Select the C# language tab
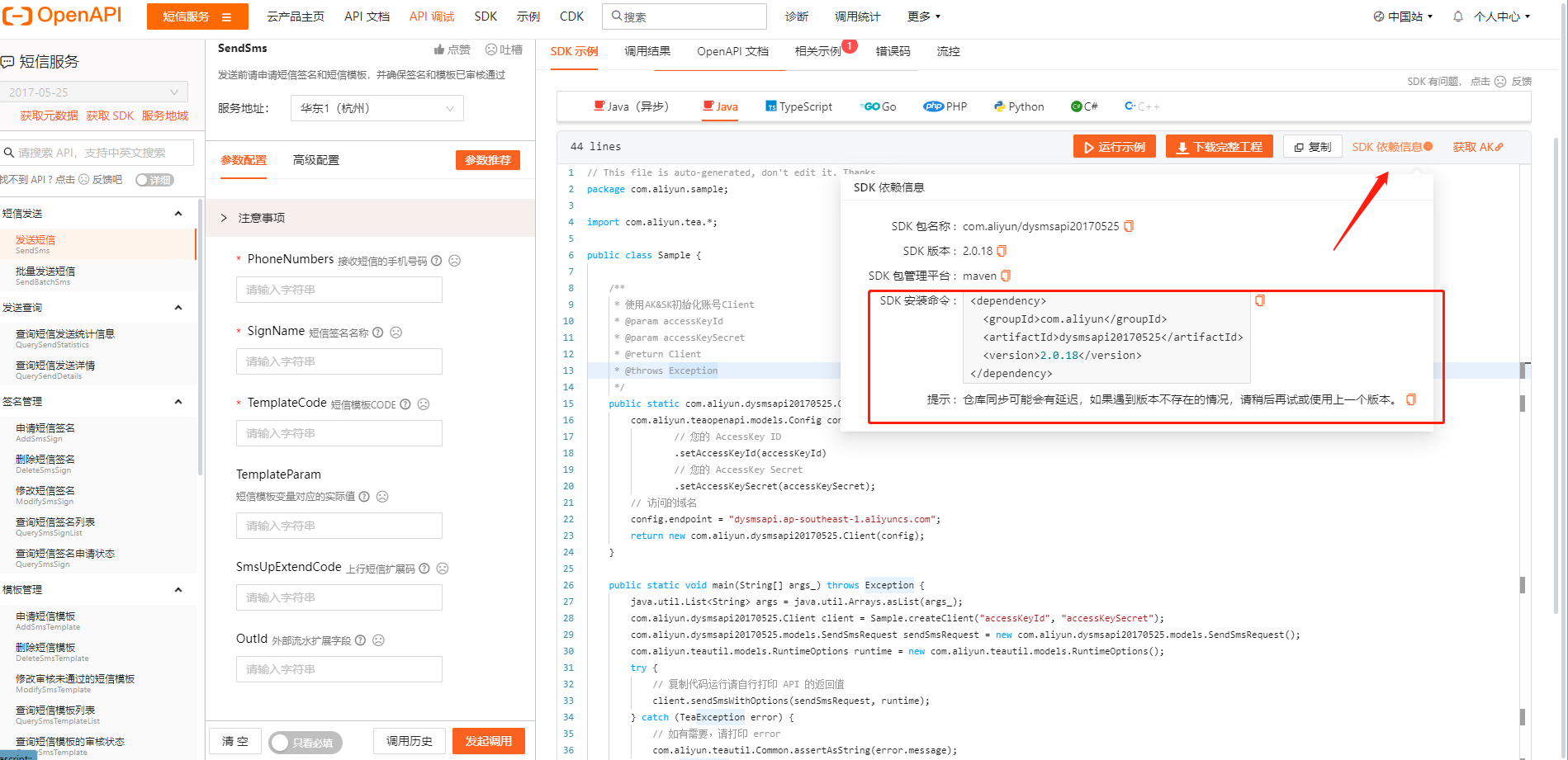This screenshot has height=760, width=1568. [1084, 106]
